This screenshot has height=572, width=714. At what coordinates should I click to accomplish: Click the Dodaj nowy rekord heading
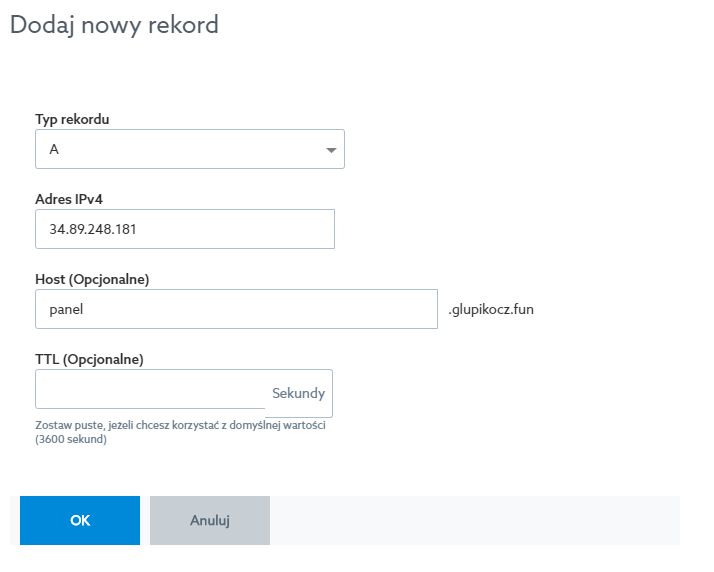[114, 25]
